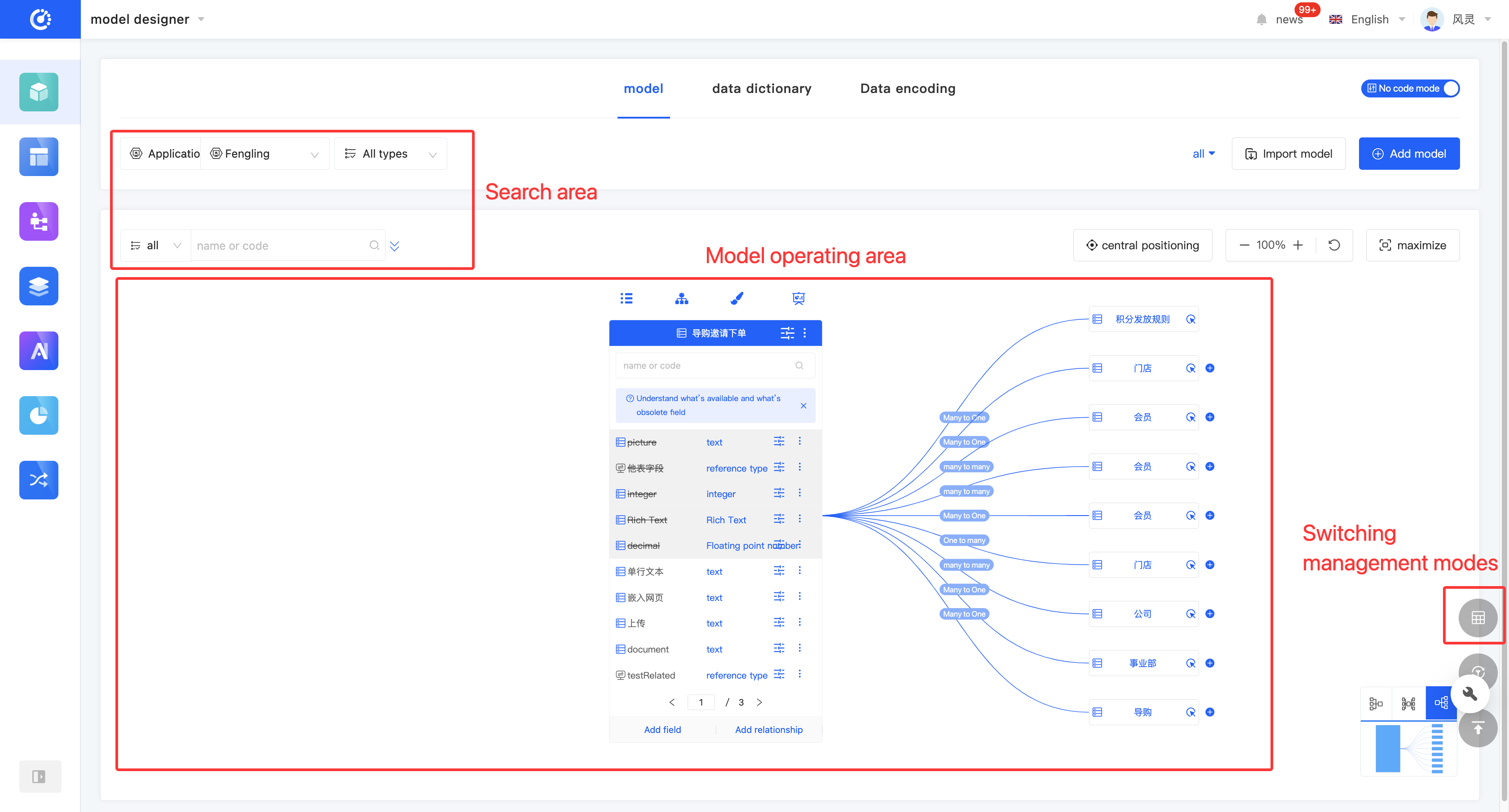Toggle the No code mode switch
This screenshot has width=1509, height=812.
[x=1410, y=88]
